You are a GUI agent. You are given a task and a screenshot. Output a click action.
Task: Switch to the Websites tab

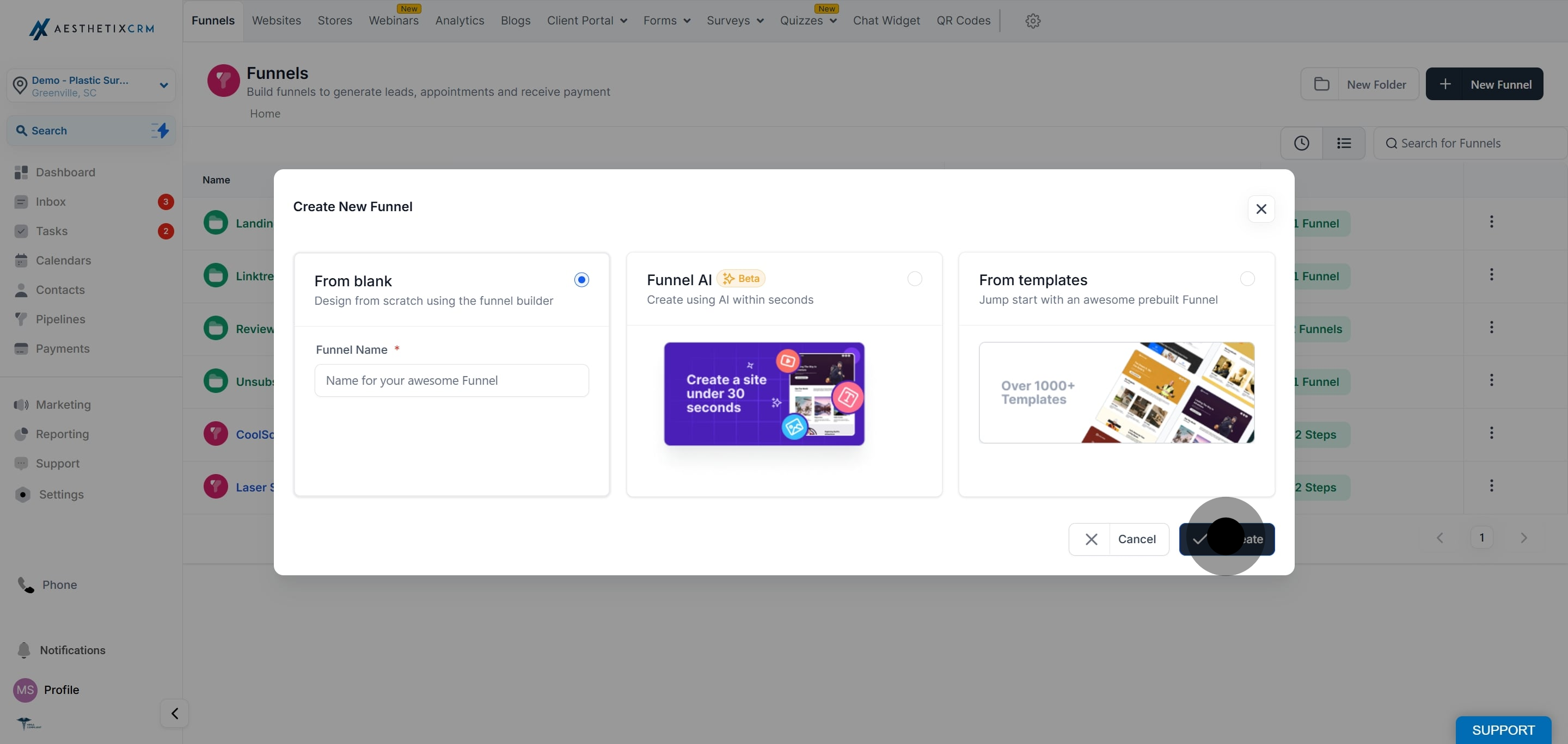[277, 21]
